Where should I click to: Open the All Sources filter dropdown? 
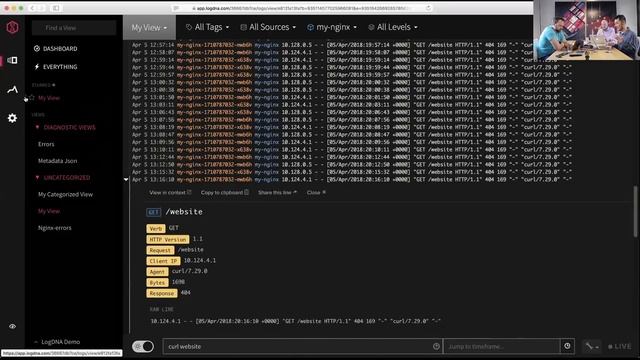coord(268,27)
